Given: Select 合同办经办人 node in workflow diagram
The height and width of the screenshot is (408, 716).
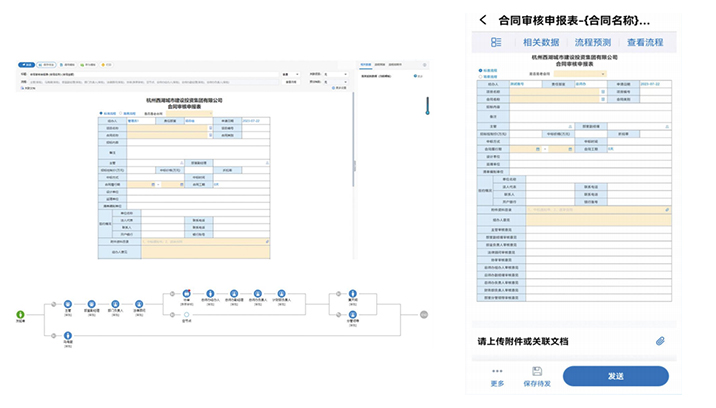Looking at the screenshot, I should pos(210,293).
